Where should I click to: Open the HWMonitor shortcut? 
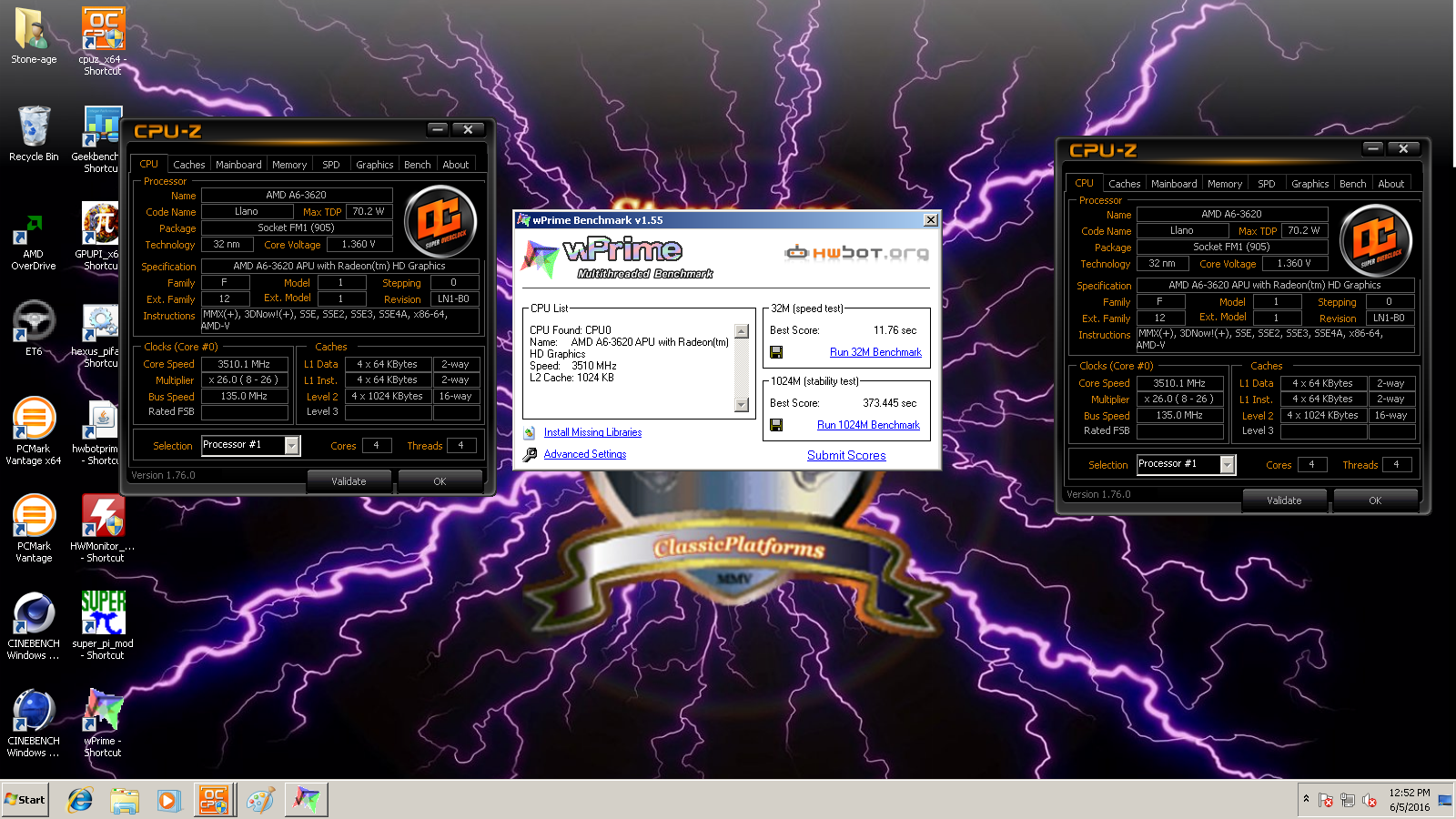tap(103, 528)
